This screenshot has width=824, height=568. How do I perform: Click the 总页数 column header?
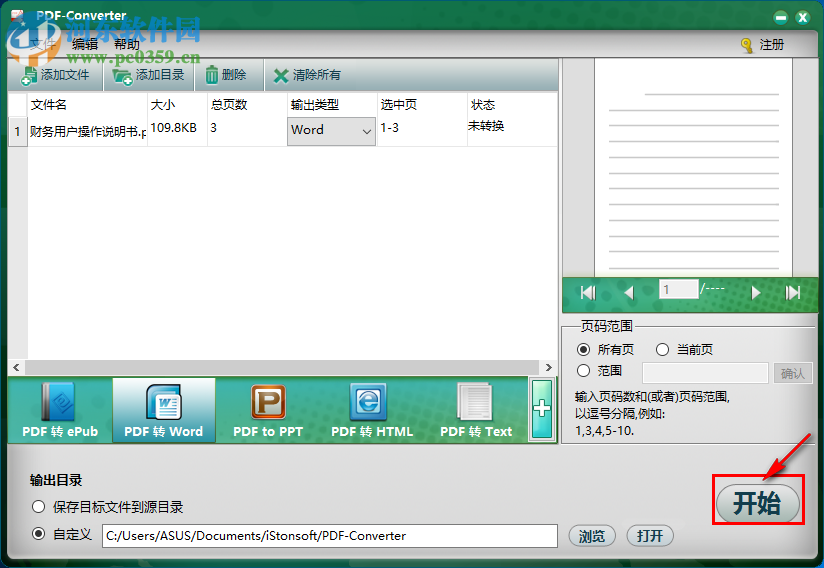[247, 105]
